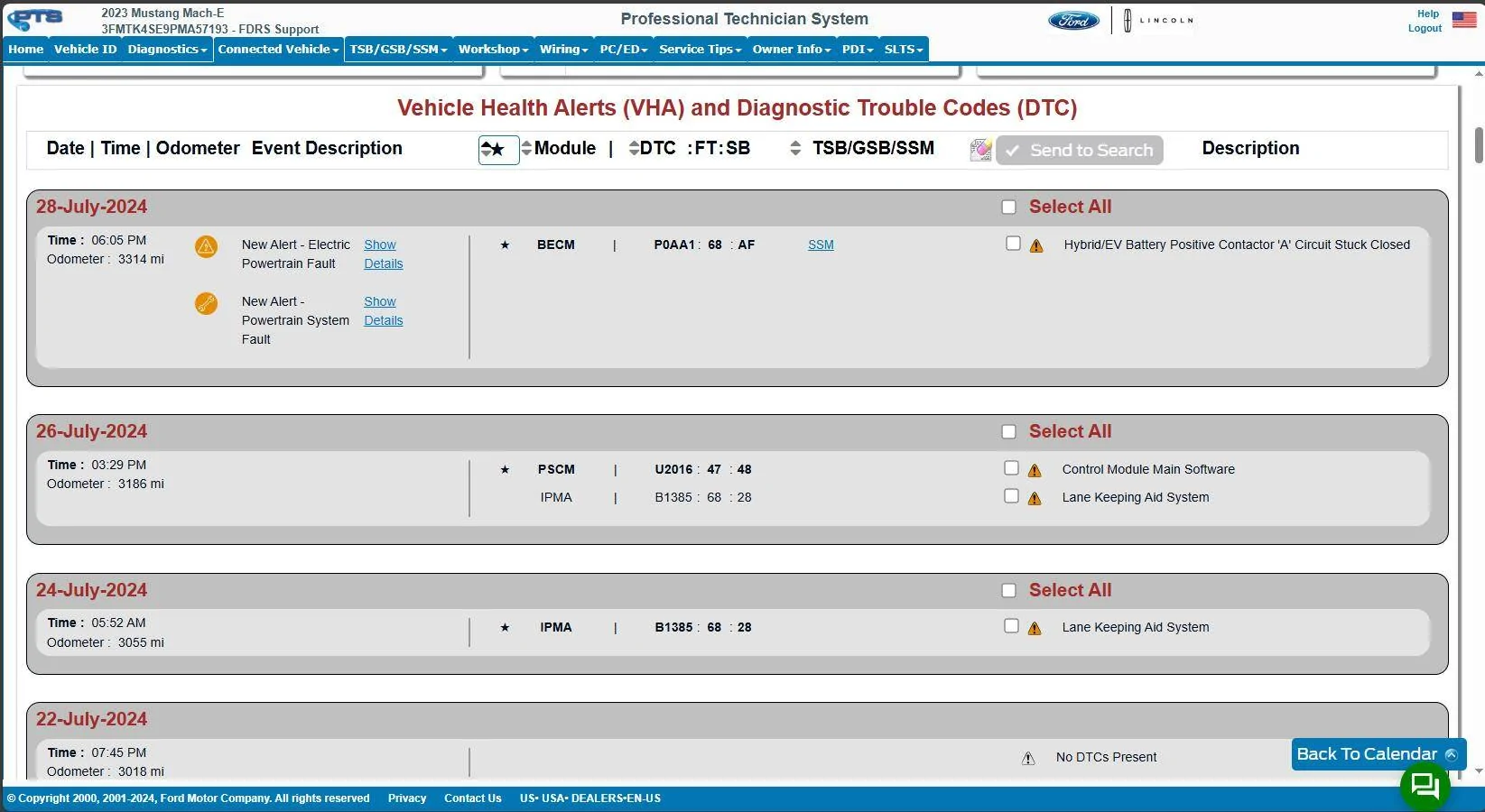Expand the PC/ED menu
This screenshot has height=812, width=1485.
coord(624,50)
